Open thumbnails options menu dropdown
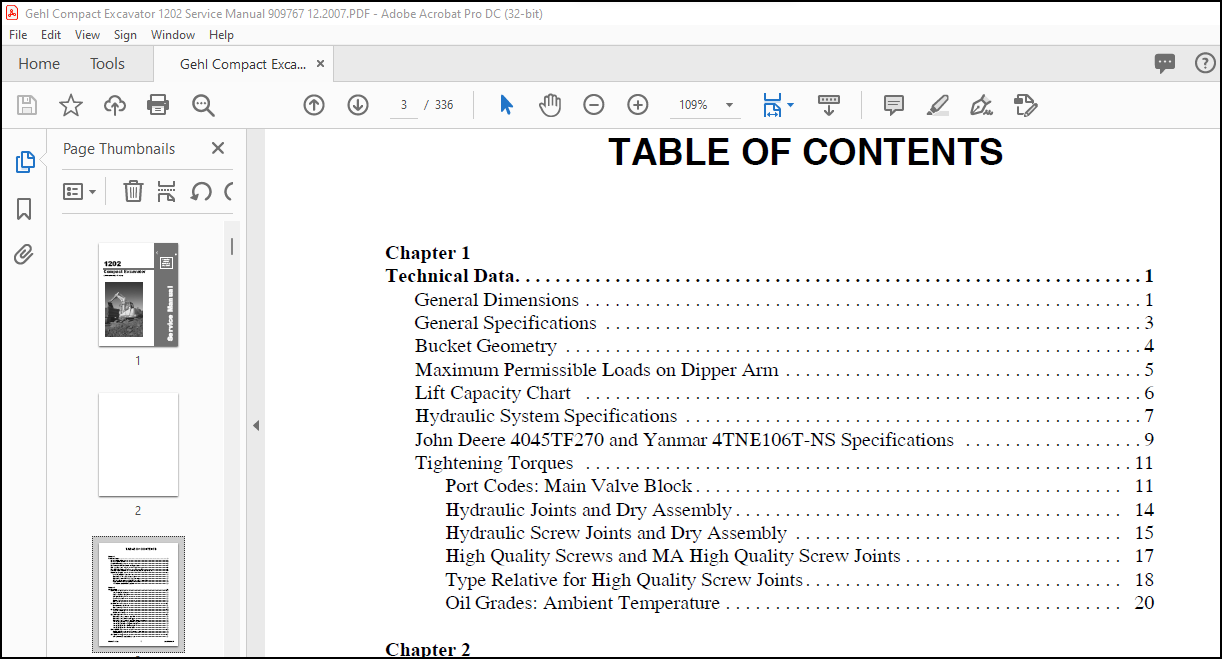 click(x=79, y=191)
